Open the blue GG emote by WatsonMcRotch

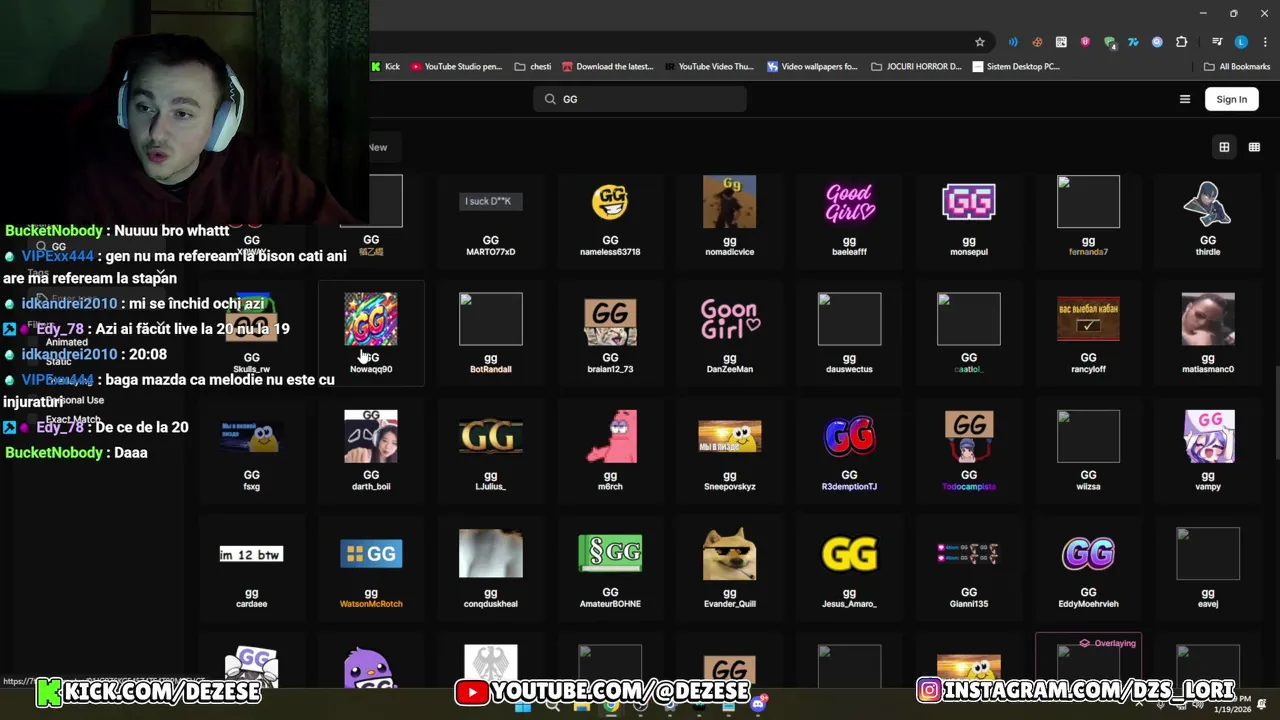pos(371,554)
